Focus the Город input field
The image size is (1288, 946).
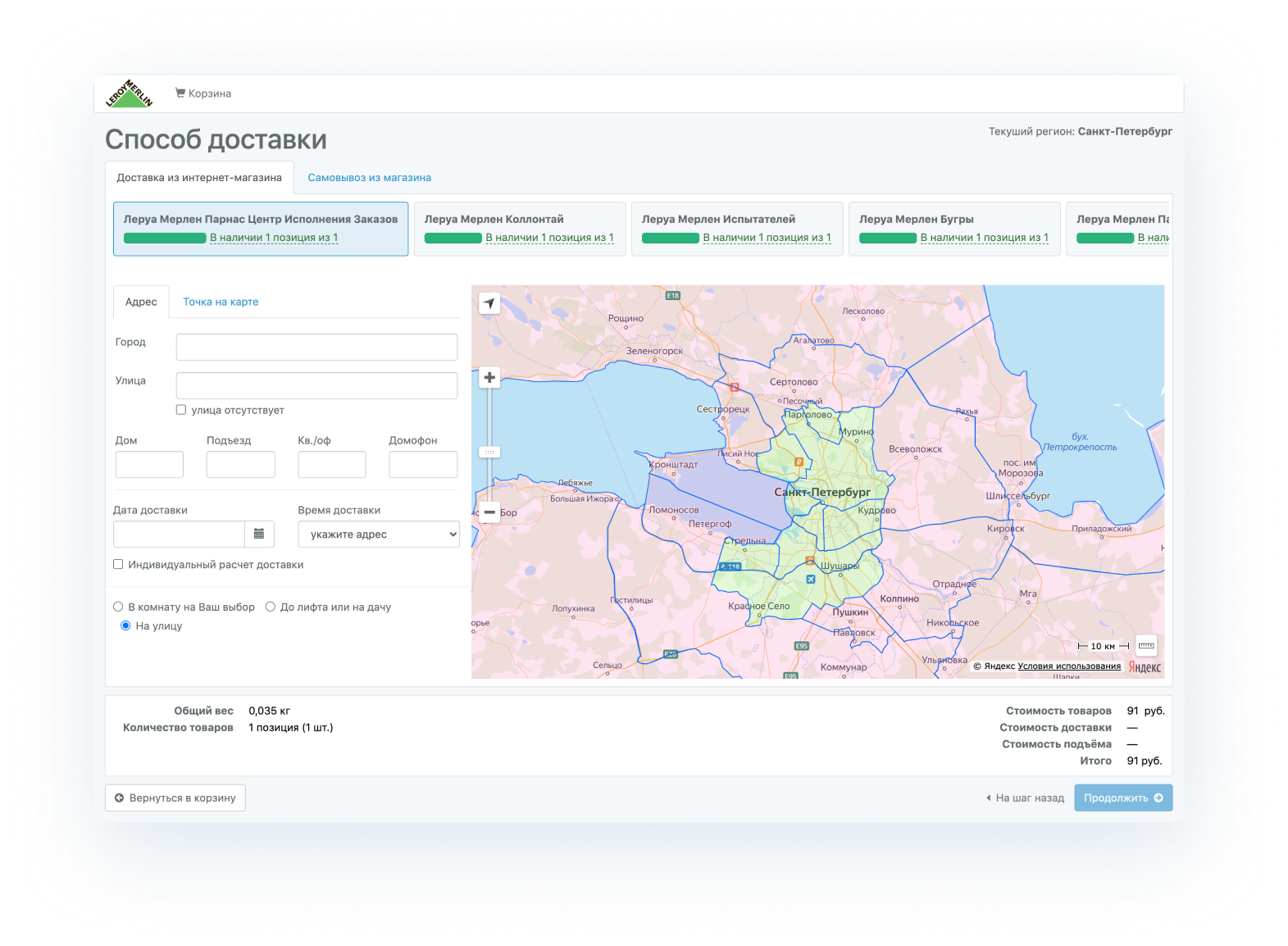coord(316,347)
